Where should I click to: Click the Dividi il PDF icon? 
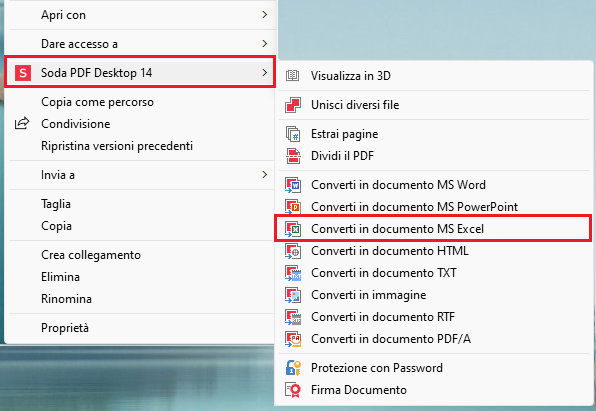[293, 156]
